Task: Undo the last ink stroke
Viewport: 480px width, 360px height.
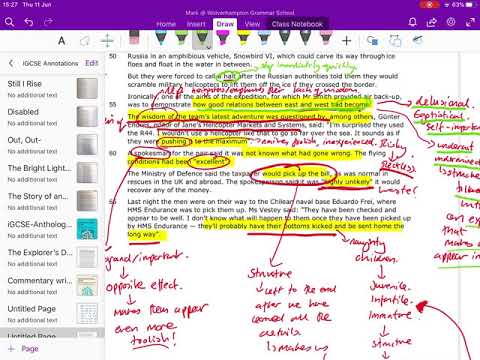Action: [29, 22]
